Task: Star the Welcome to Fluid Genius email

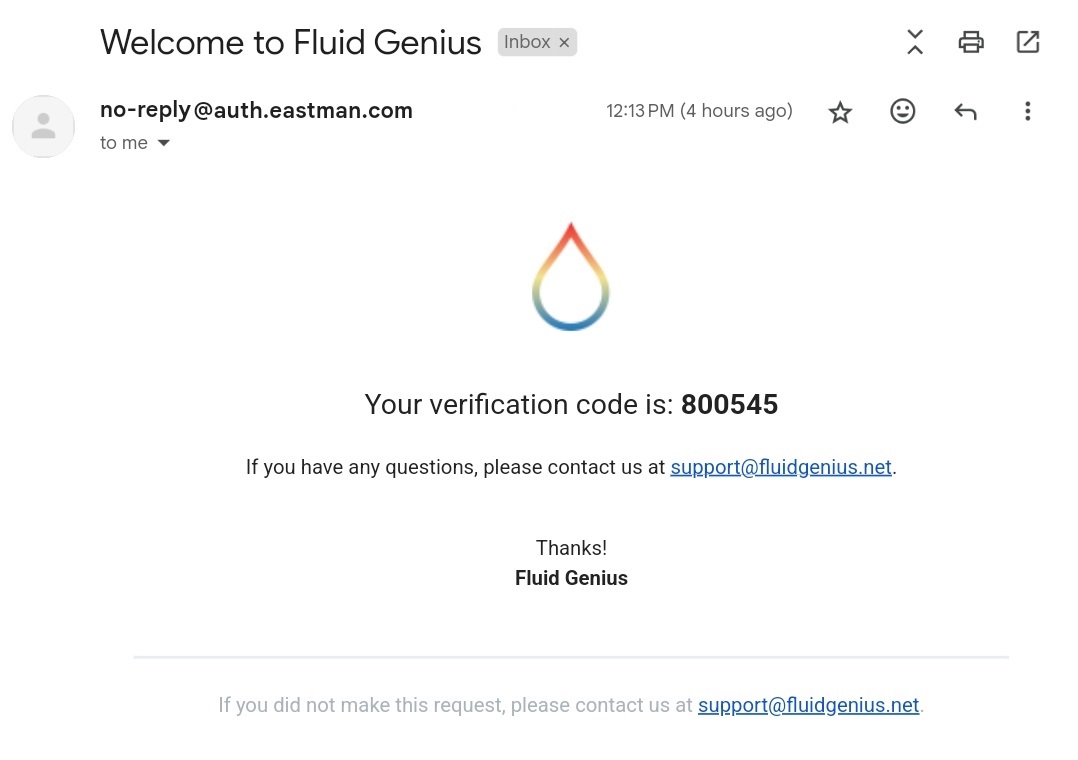Action: 840,112
